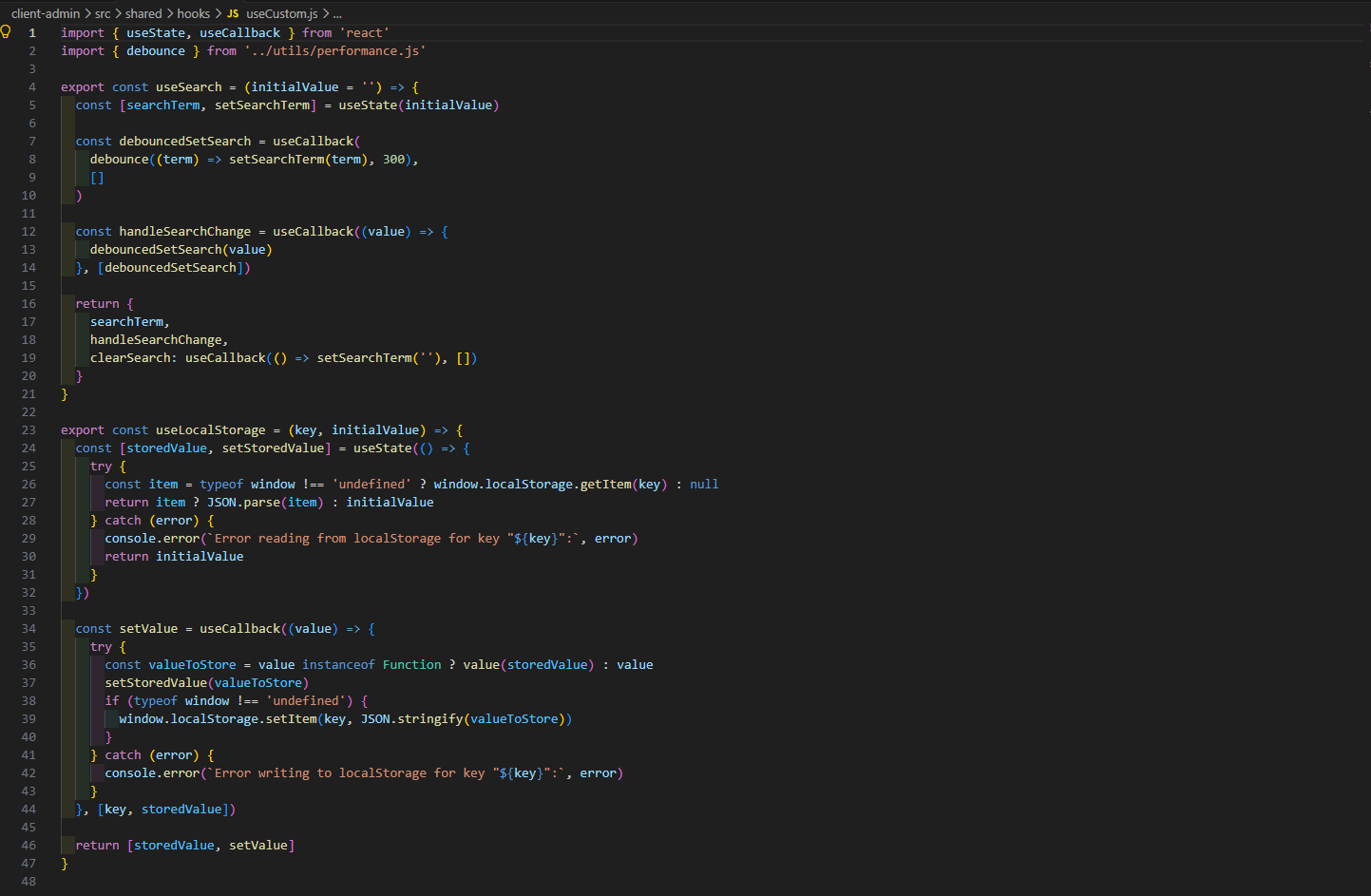Open the src breadcrumb segment

[103, 13]
